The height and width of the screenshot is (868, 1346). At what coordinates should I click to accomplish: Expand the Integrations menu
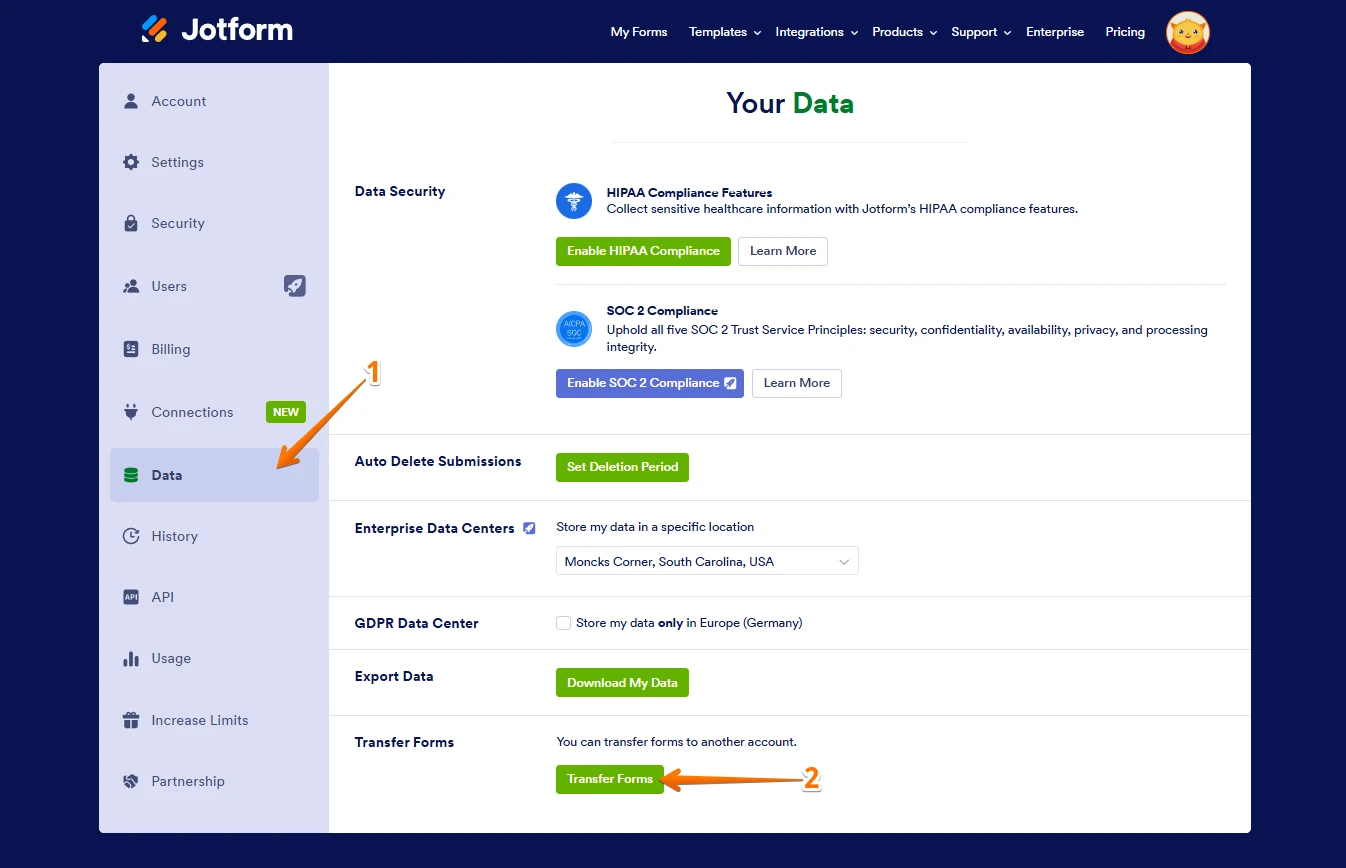(x=816, y=32)
